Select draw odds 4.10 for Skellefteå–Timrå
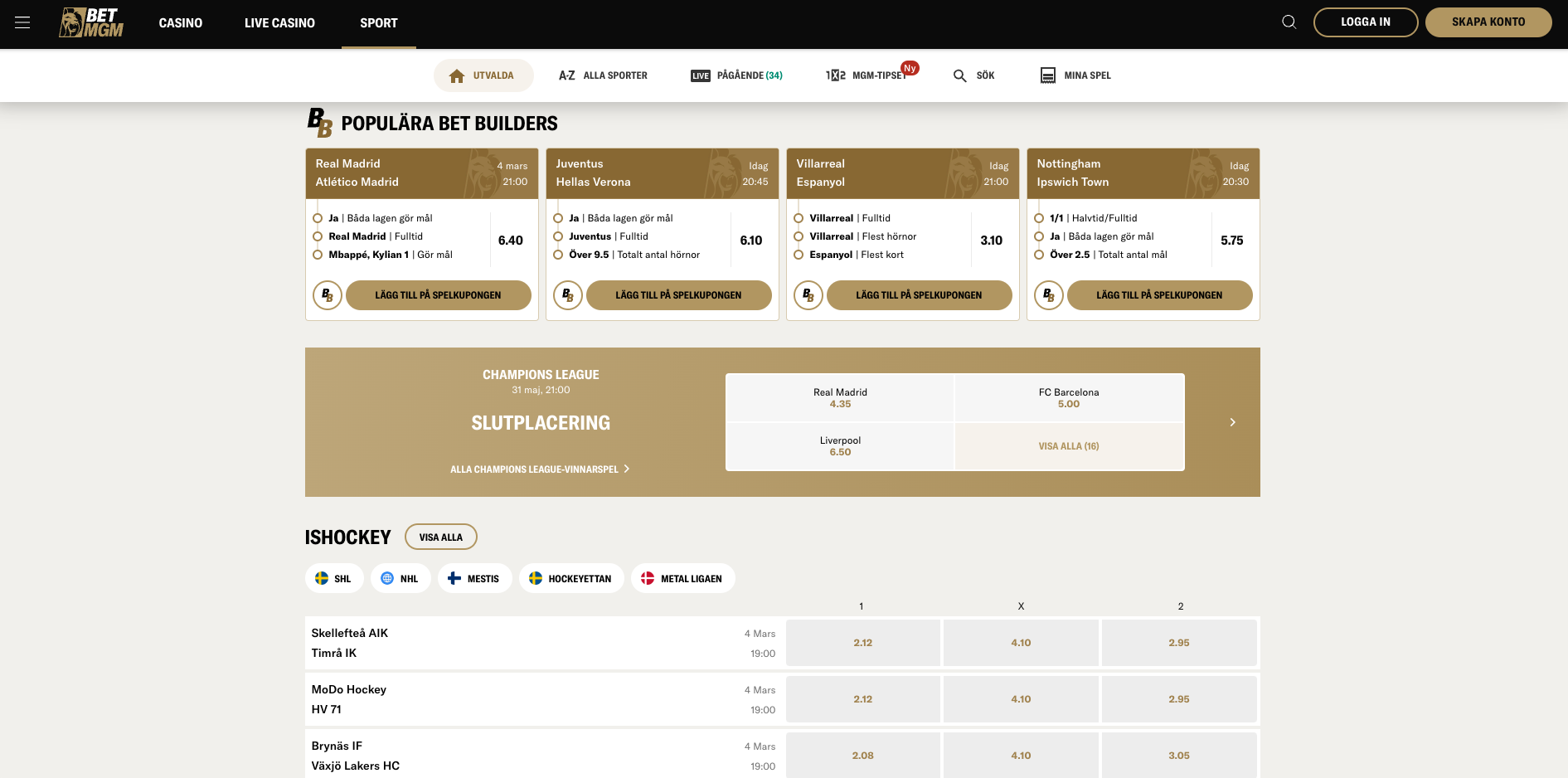The image size is (1568, 778). tap(1021, 643)
